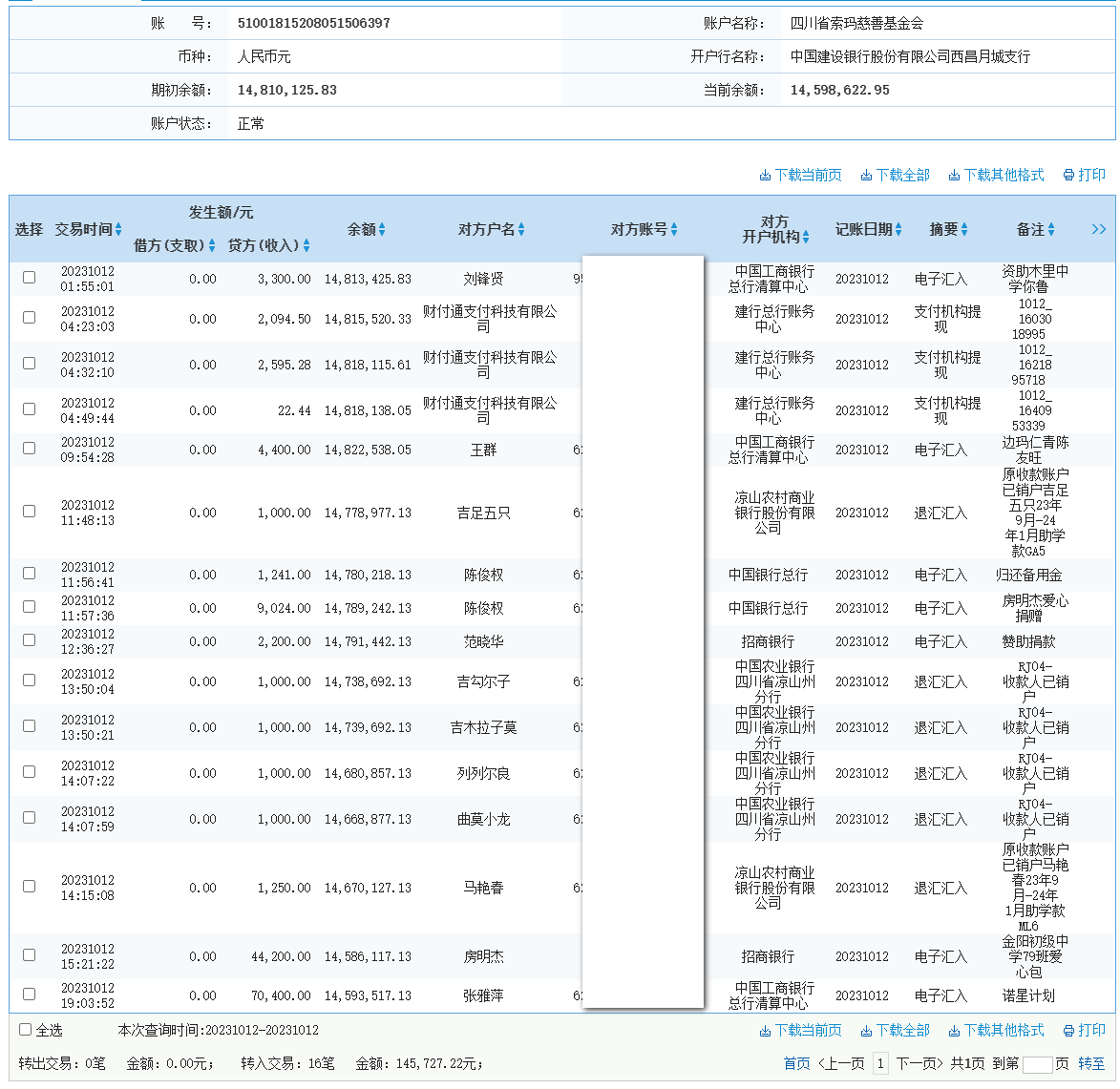Viewport: 1120px width, 1089px height.
Task: Click bottom 下载当前页 download icon
Action: pos(765,1031)
